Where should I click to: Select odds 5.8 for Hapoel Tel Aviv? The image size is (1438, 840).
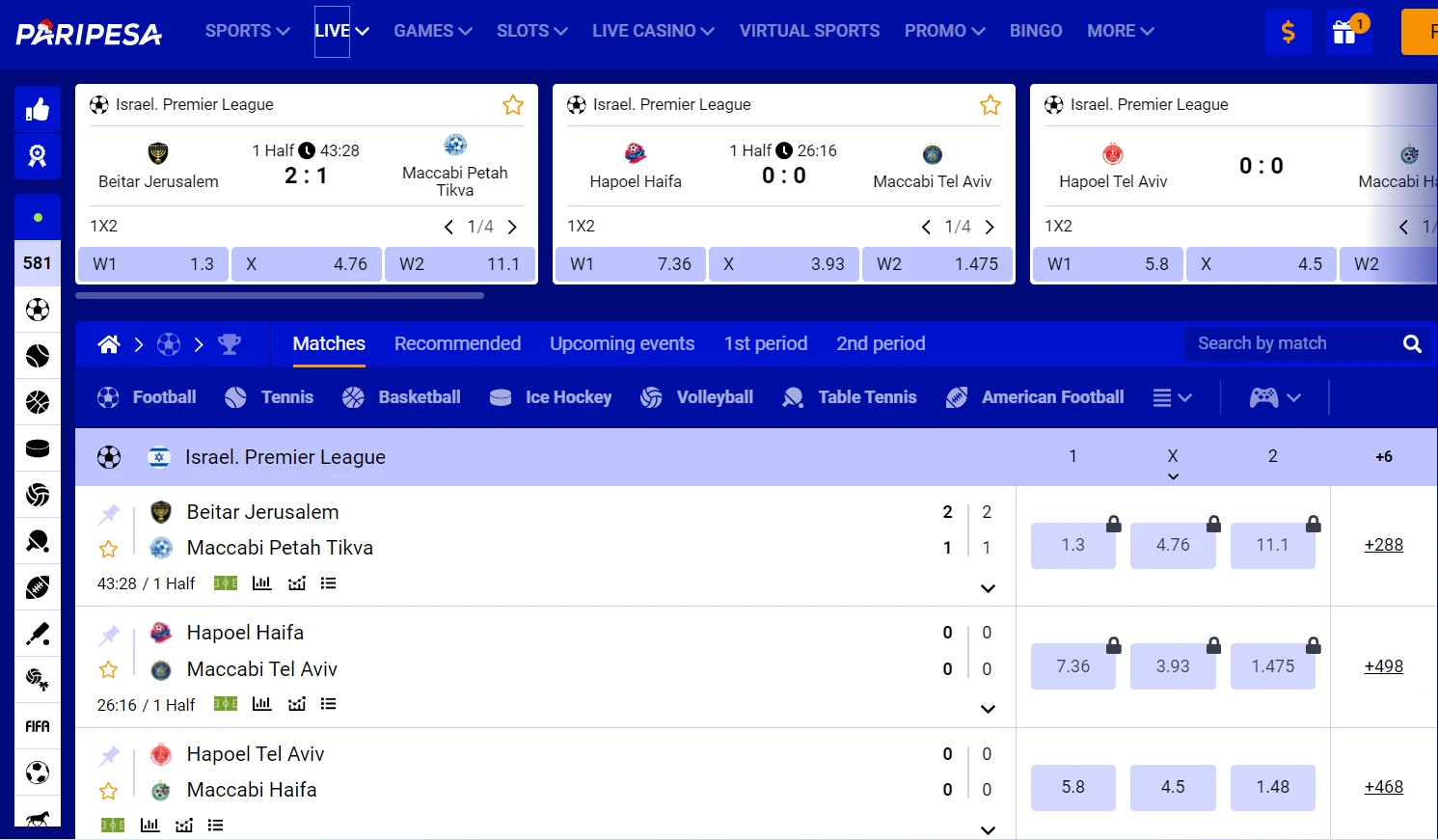coord(1073,787)
